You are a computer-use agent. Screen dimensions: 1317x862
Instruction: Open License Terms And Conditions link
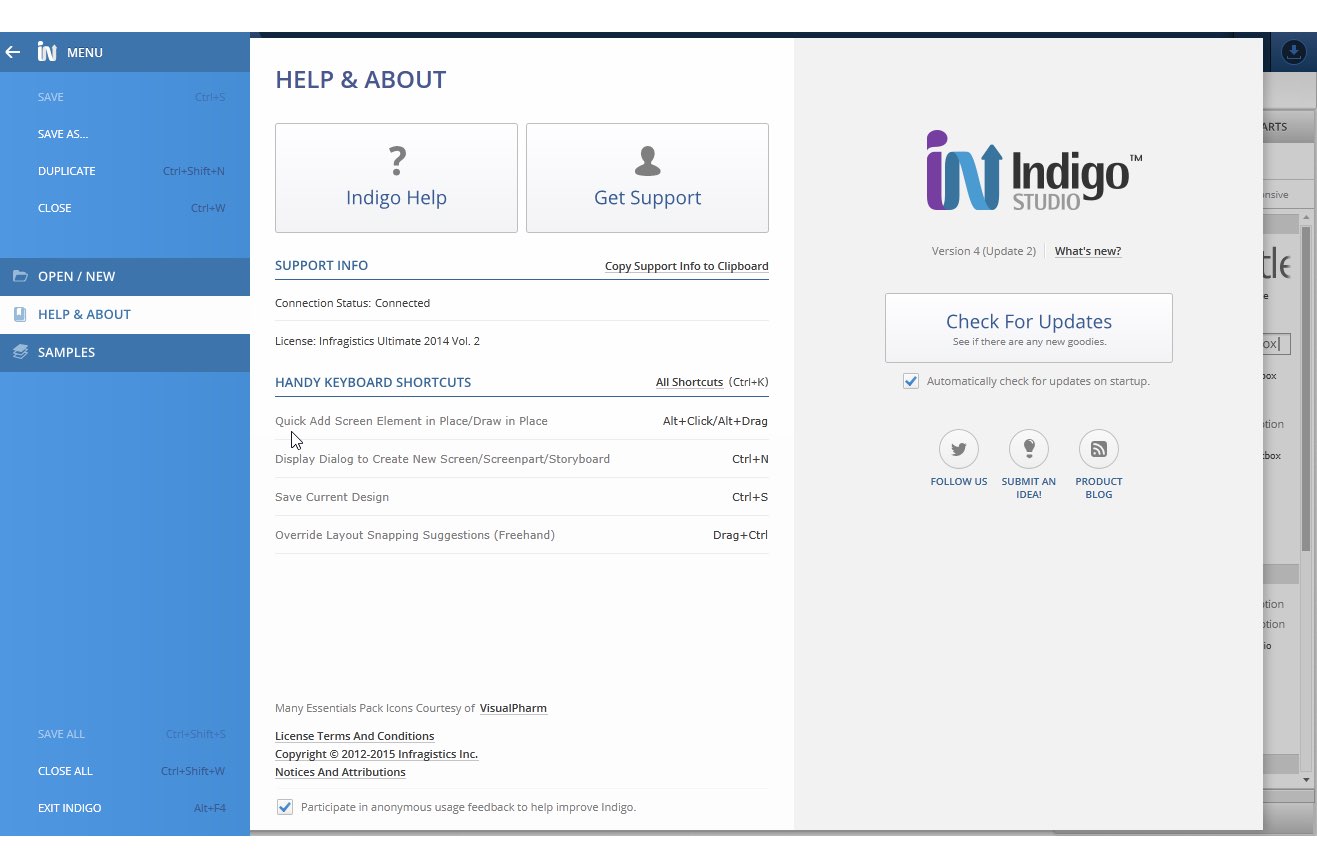(x=354, y=736)
